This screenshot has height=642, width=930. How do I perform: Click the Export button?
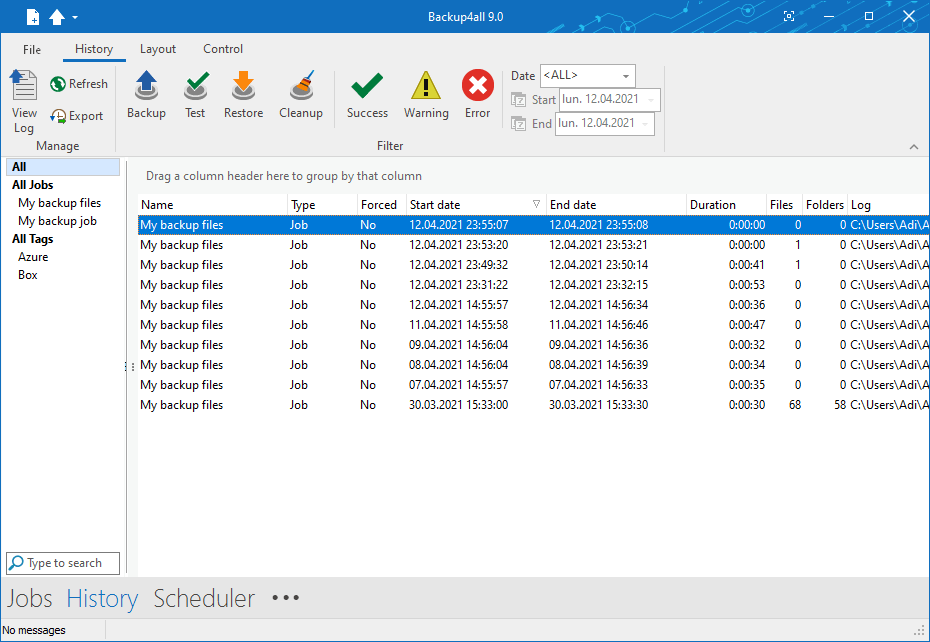click(x=77, y=116)
